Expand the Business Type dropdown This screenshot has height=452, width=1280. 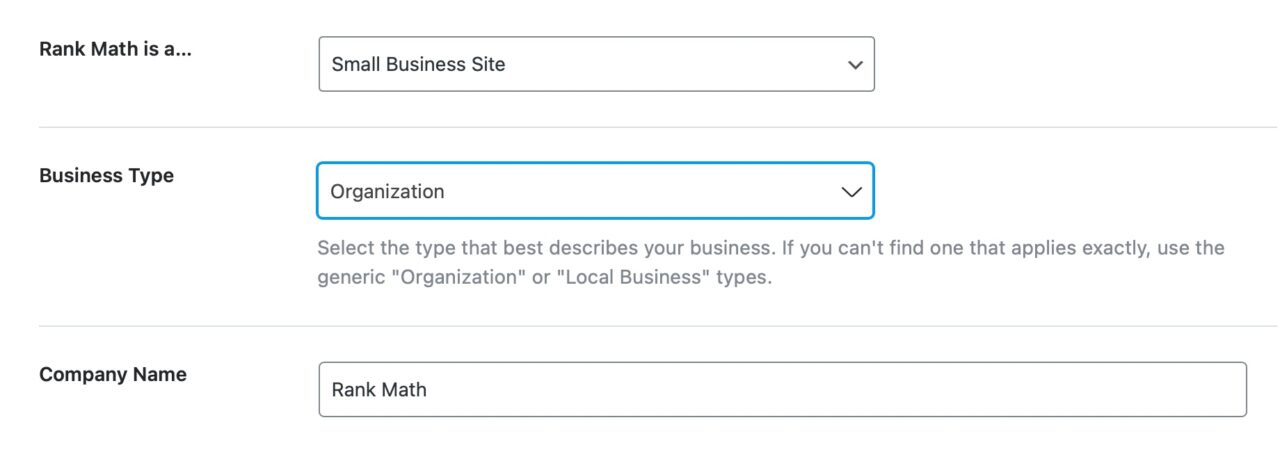[595, 191]
